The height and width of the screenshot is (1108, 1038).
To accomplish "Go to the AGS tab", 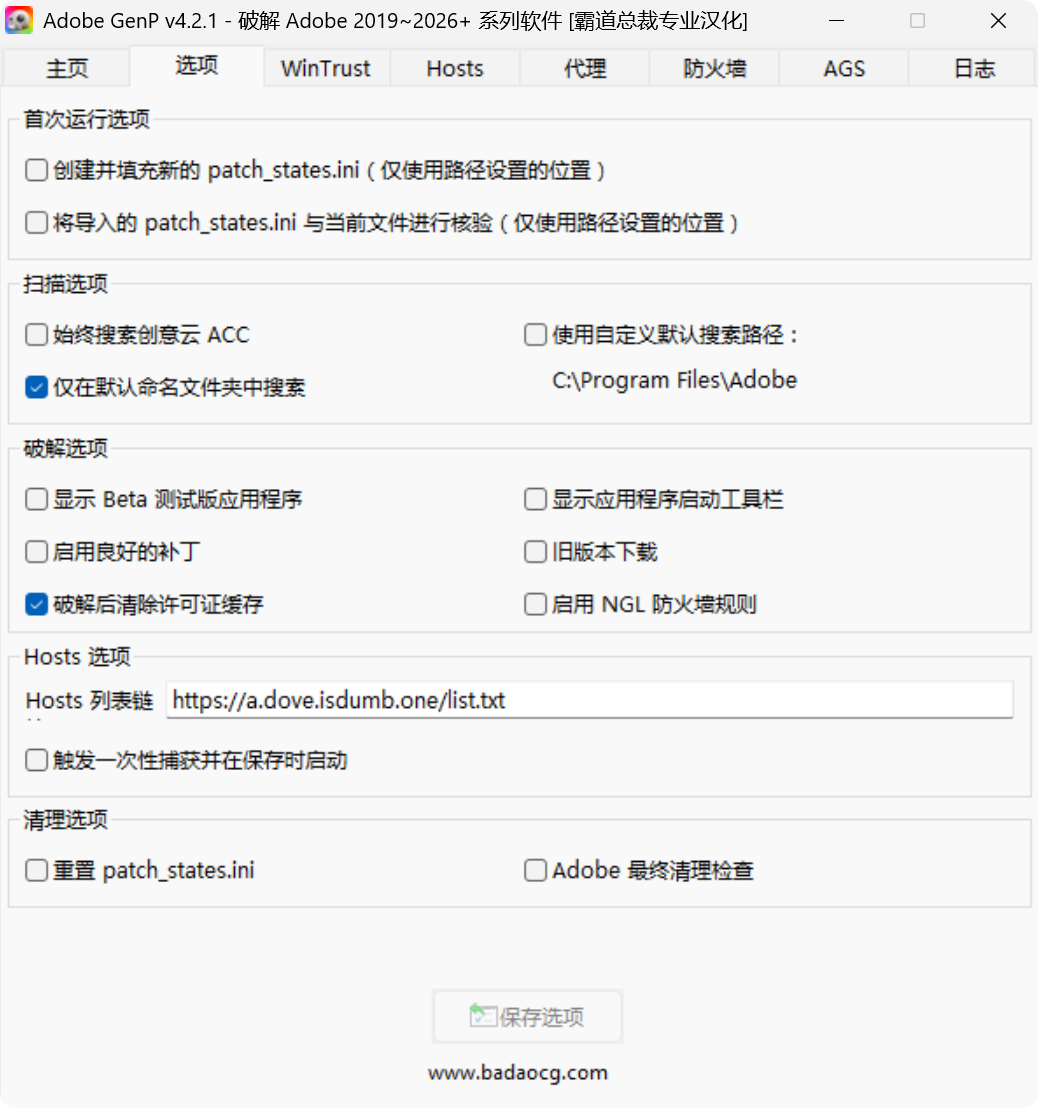I will (844, 69).
